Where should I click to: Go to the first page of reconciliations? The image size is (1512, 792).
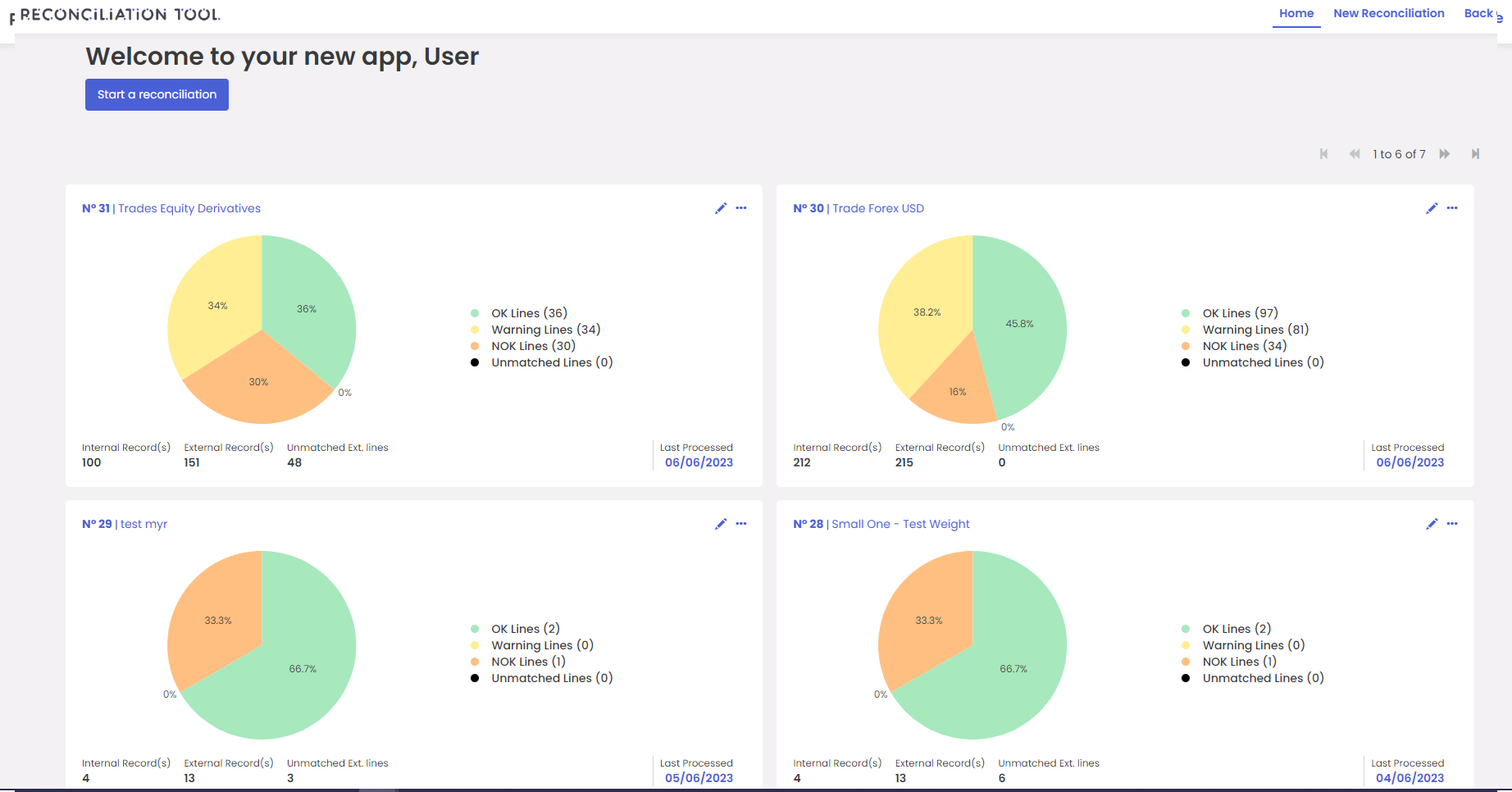[x=1323, y=154]
